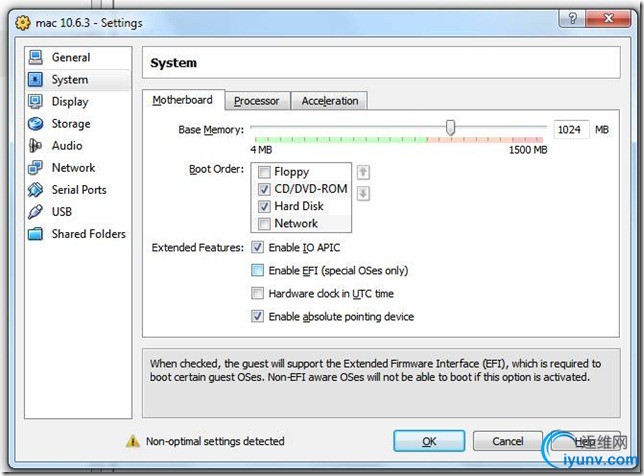Click the 'Base Memory:' label

tap(211, 130)
